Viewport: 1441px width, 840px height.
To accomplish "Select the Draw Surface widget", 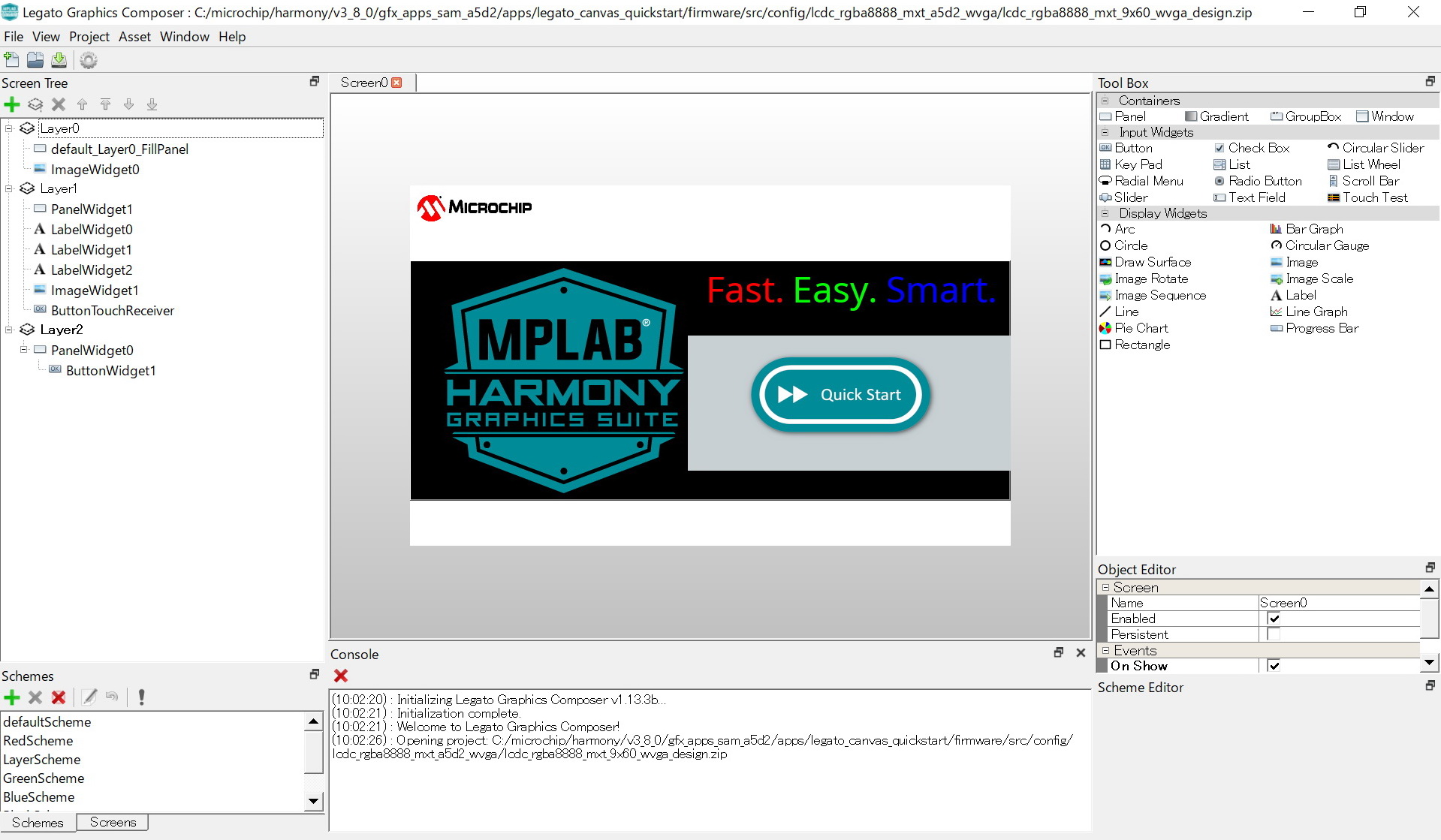I will pos(1145,262).
